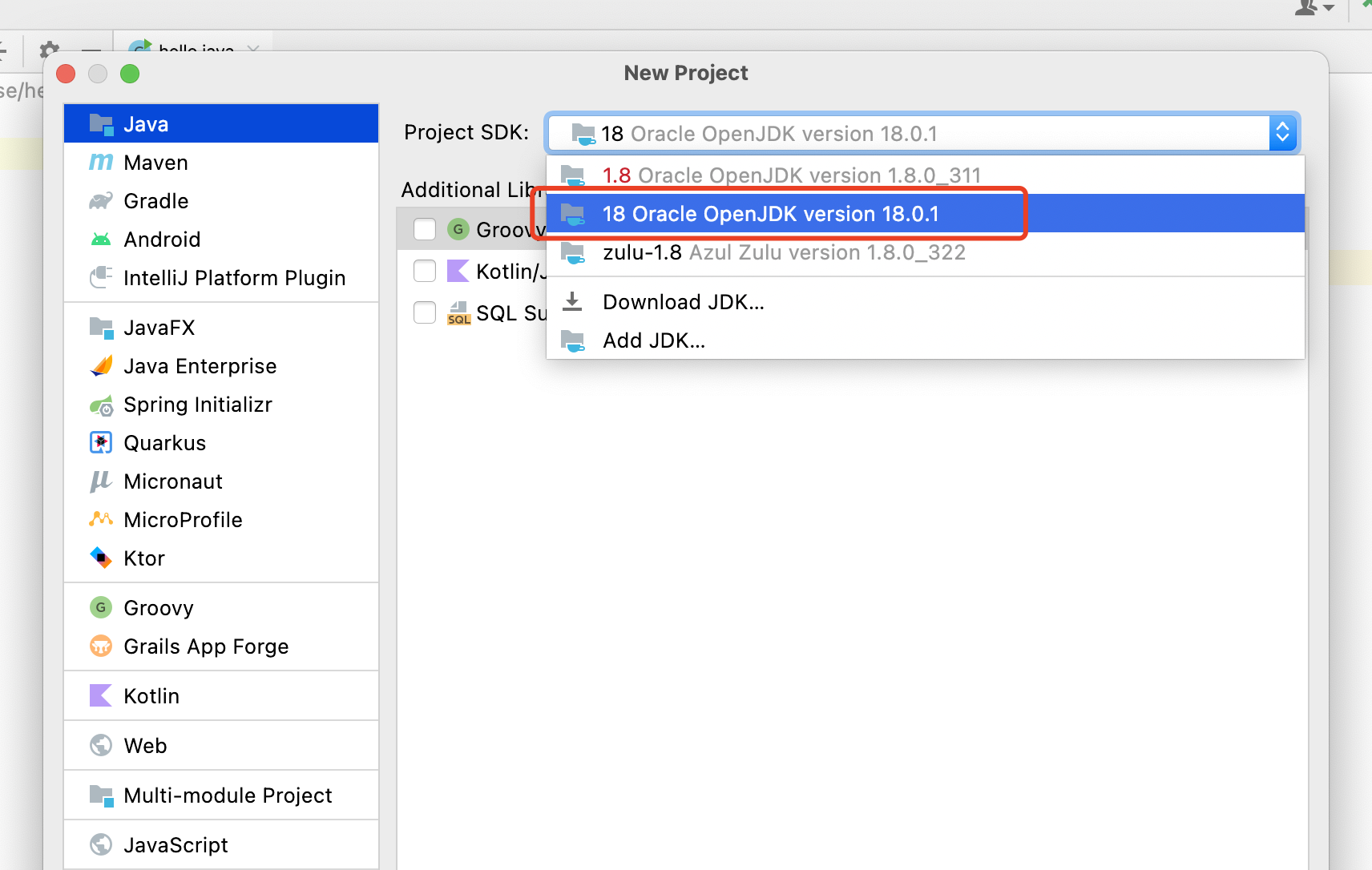Select Add JDK... menu entry
This screenshot has height=870, width=1372.
pyautogui.click(x=926, y=340)
